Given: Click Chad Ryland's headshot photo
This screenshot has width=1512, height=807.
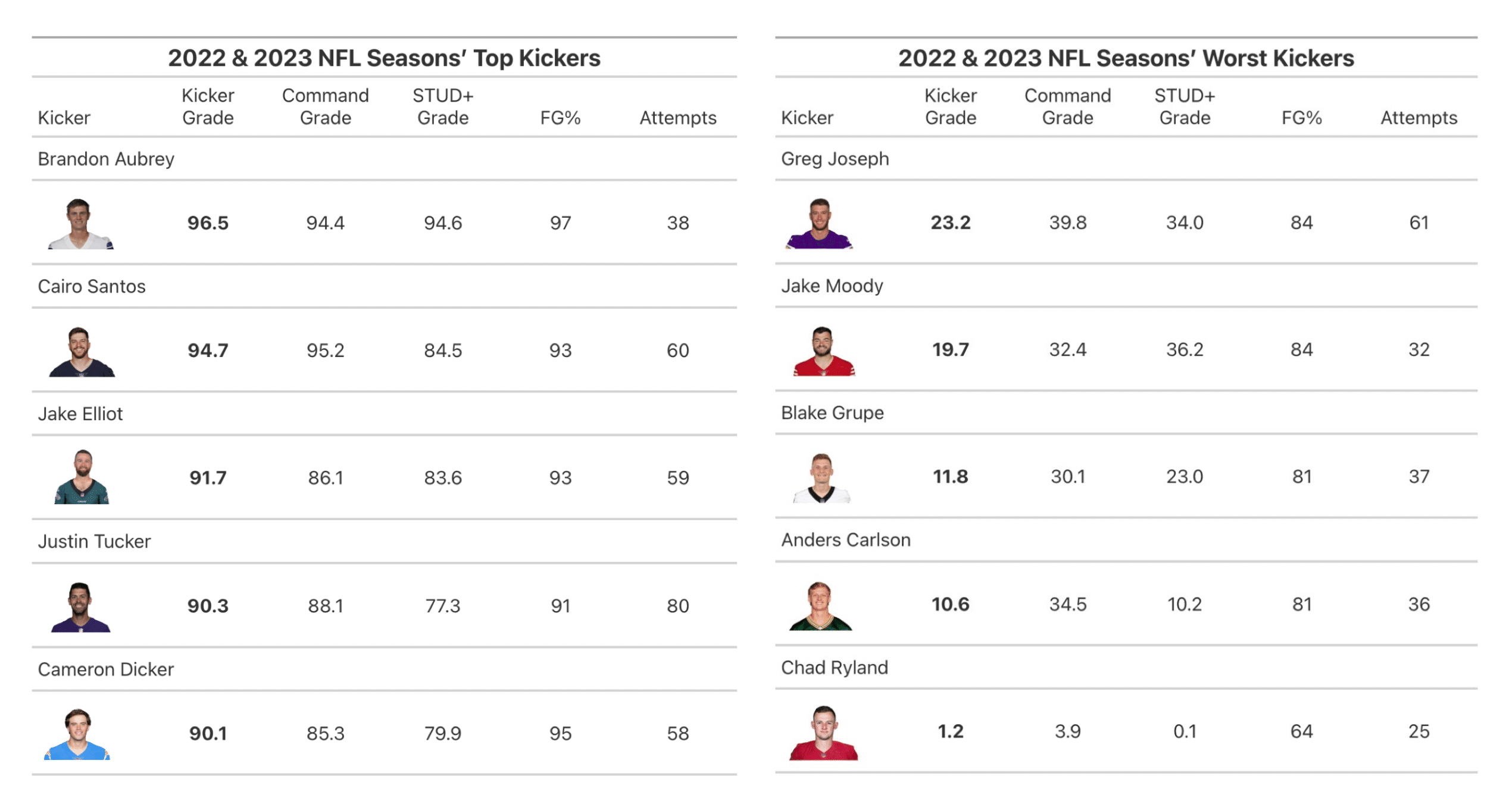Looking at the screenshot, I should click(824, 733).
